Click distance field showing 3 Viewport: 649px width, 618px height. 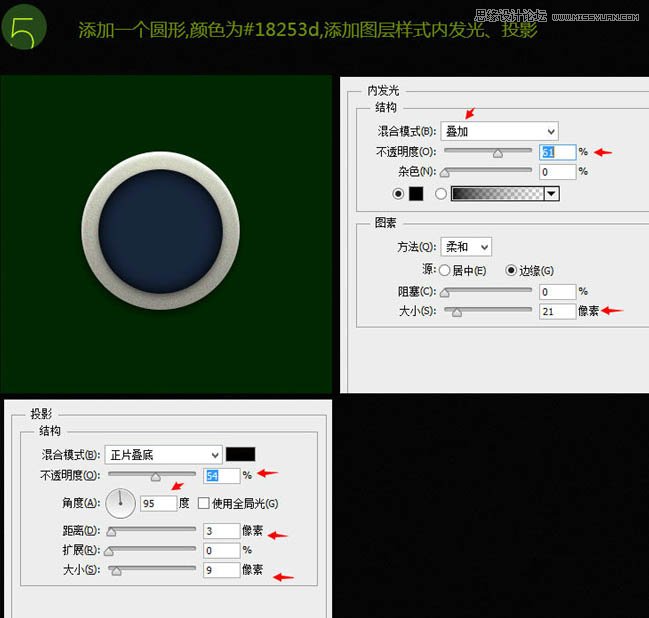[x=221, y=531]
